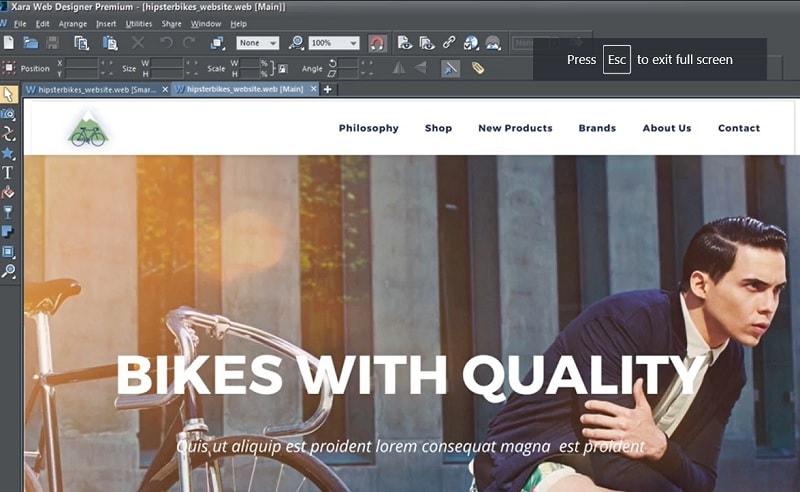Open the Help menu

coord(238,24)
